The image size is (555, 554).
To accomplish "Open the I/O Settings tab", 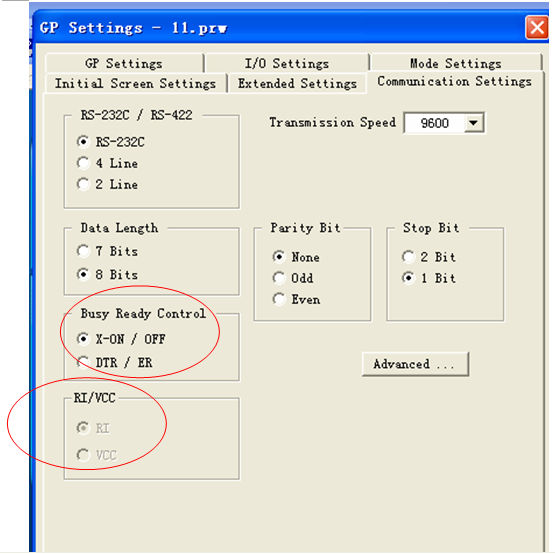I will (x=287, y=63).
